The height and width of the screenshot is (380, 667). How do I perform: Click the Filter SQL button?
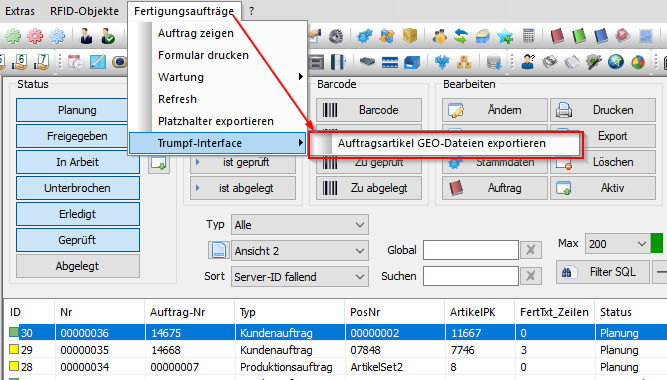click(603, 272)
